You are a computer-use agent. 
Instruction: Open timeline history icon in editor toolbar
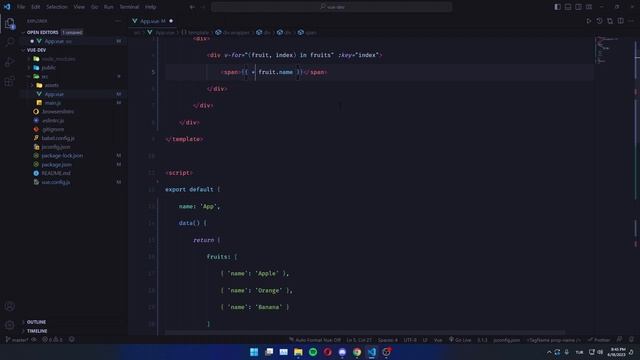pyautogui.click(x=599, y=21)
